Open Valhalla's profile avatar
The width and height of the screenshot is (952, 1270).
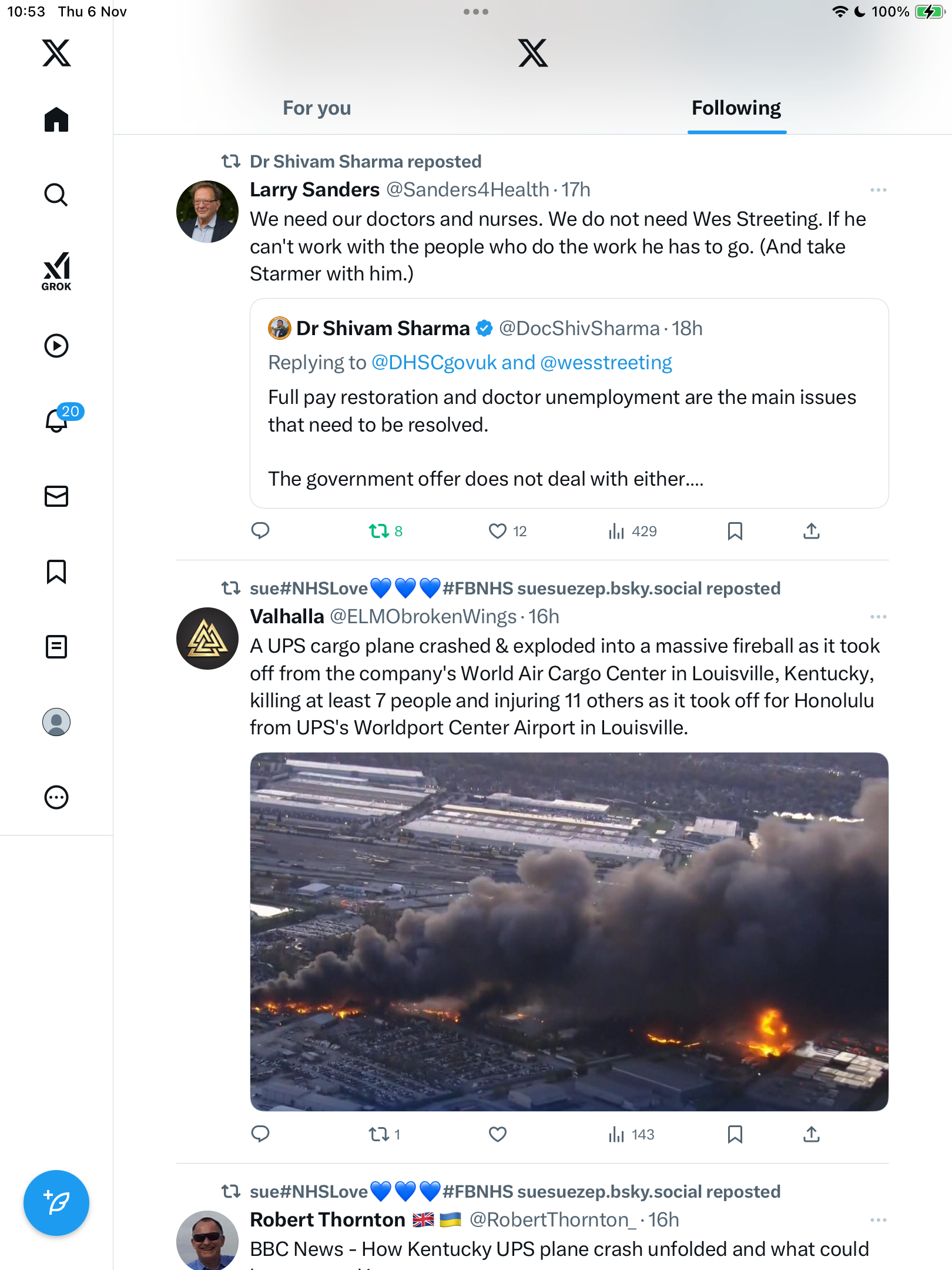(x=207, y=639)
